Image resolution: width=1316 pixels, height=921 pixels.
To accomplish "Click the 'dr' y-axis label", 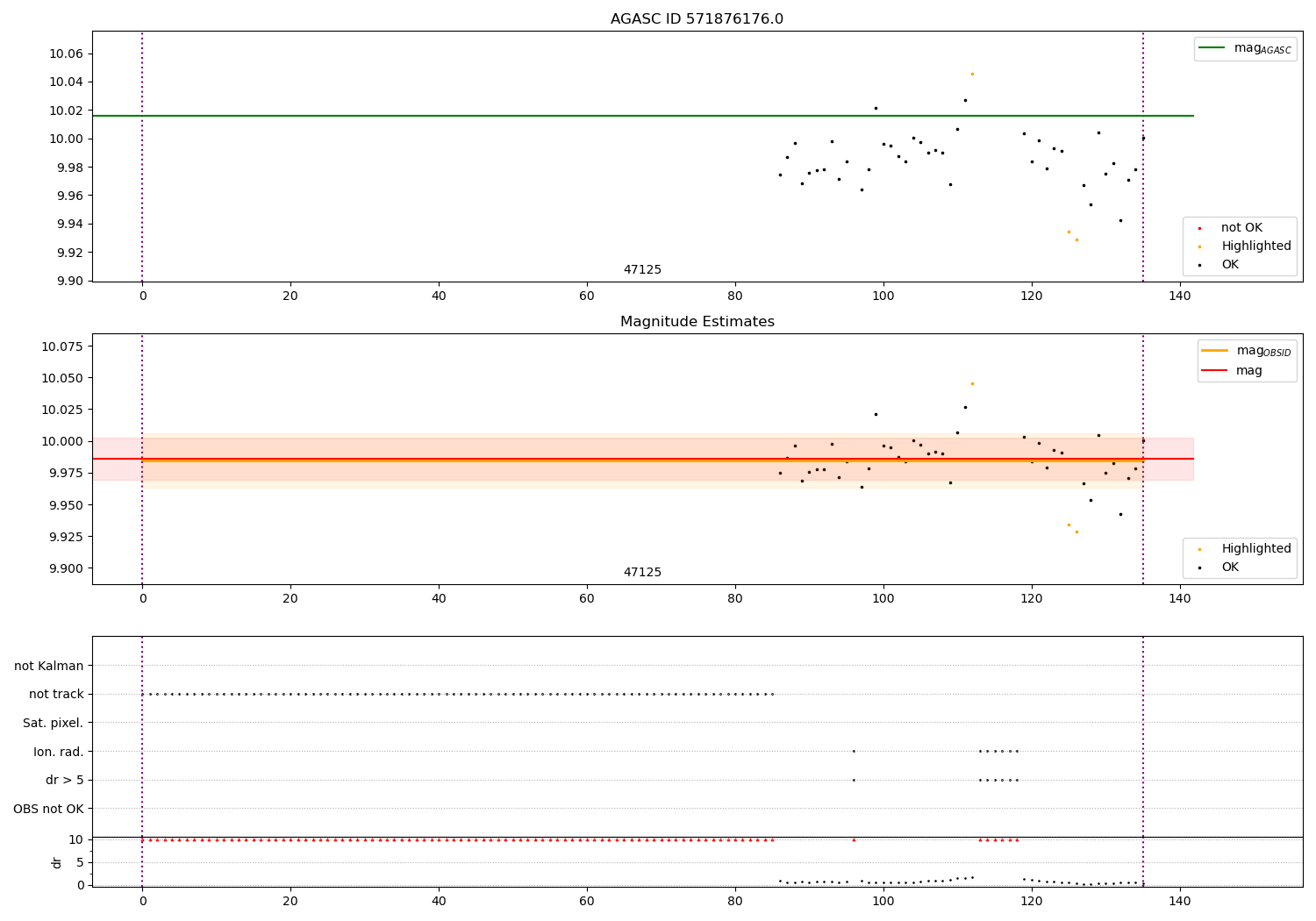I will coord(57,862).
